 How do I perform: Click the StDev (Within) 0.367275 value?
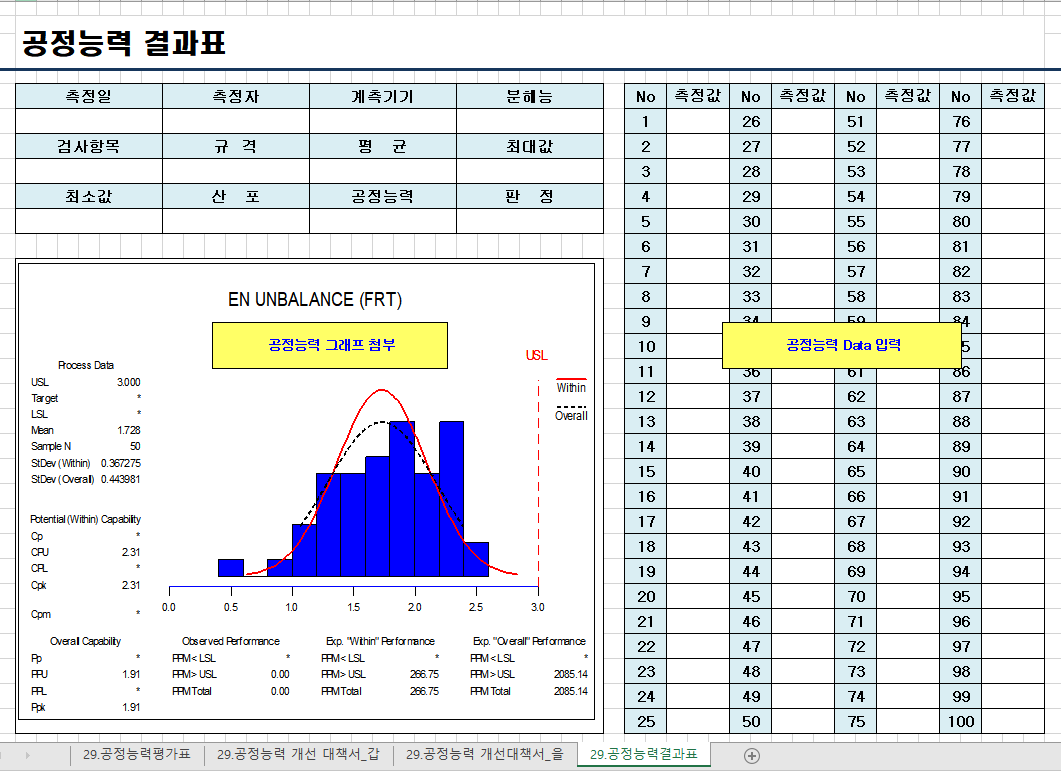[x=120, y=463]
